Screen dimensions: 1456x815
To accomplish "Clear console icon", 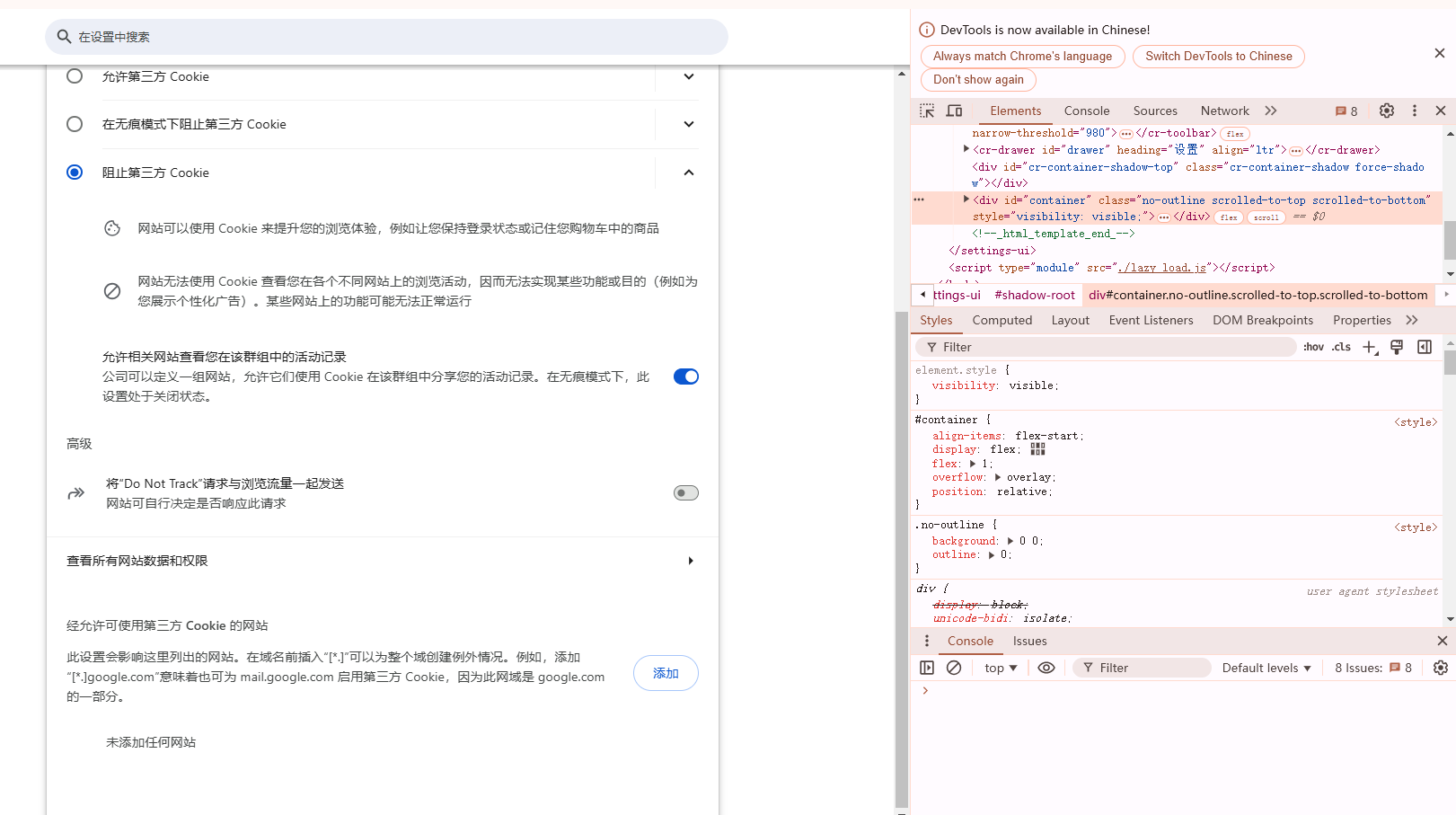I will (x=954, y=668).
